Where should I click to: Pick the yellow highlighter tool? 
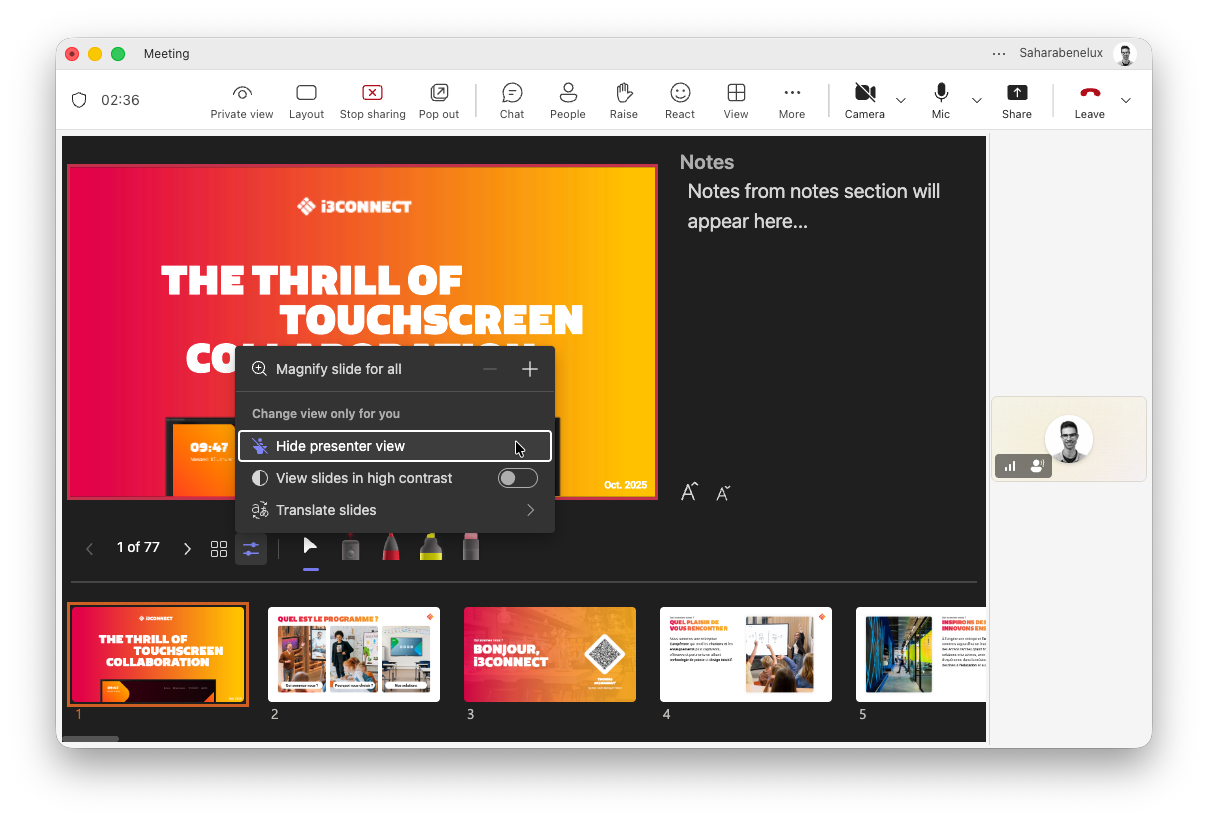tap(431, 547)
